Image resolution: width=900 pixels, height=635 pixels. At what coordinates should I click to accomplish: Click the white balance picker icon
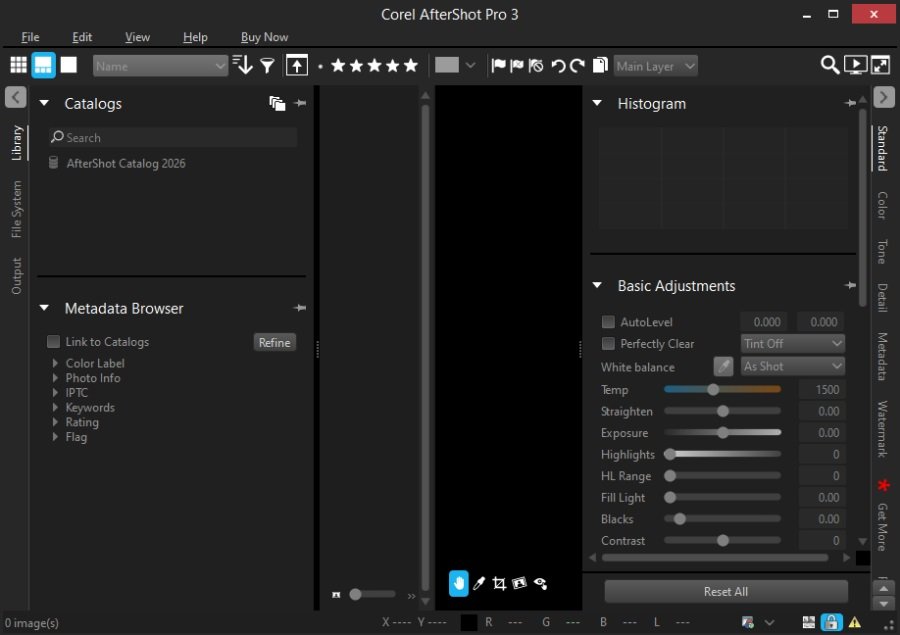(x=723, y=366)
